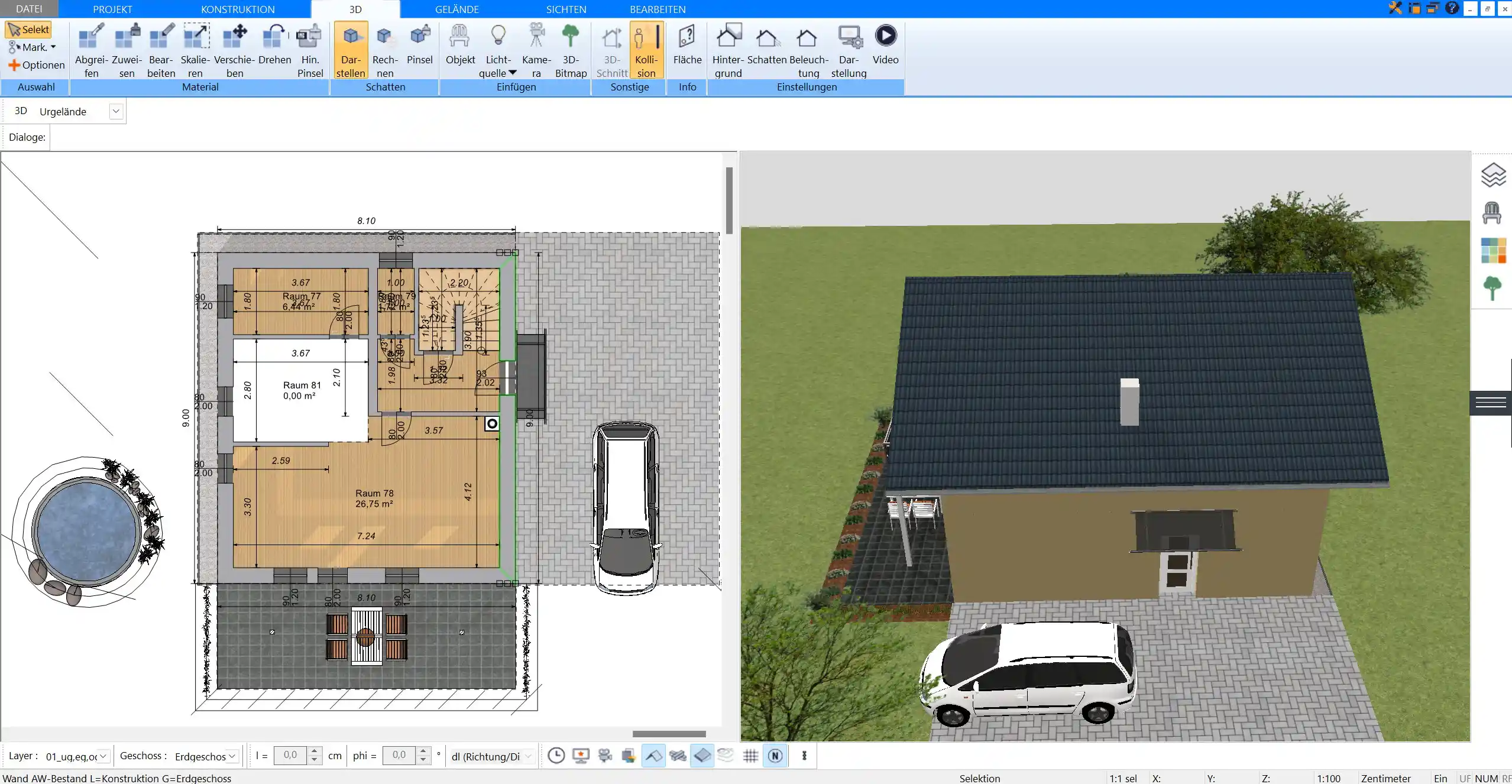Image resolution: width=1512 pixels, height=784 pixels.
Task: Click the Video render icon
Action: [x=886, y=36]
